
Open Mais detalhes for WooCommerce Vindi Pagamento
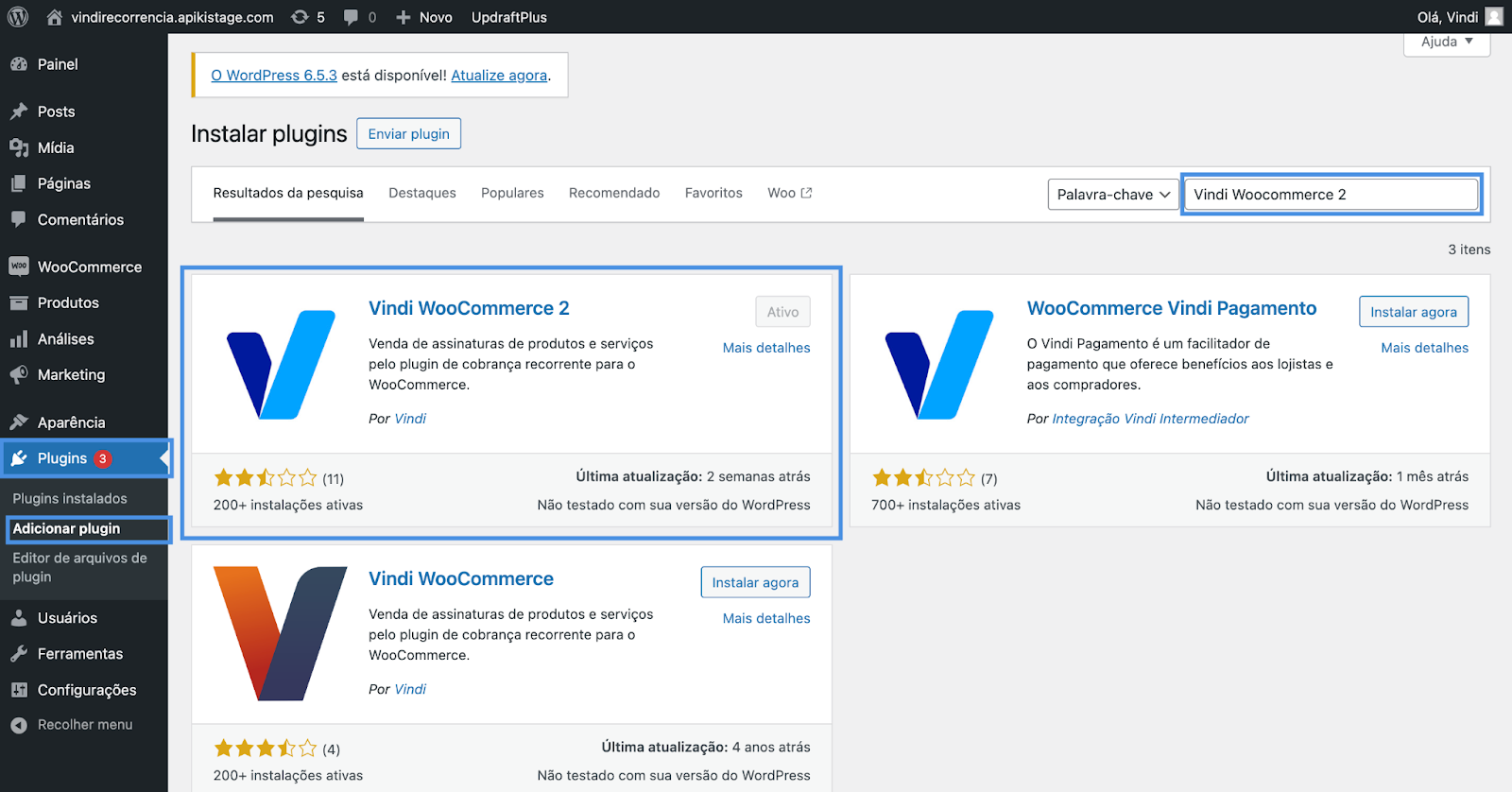tap(1425, 348)
